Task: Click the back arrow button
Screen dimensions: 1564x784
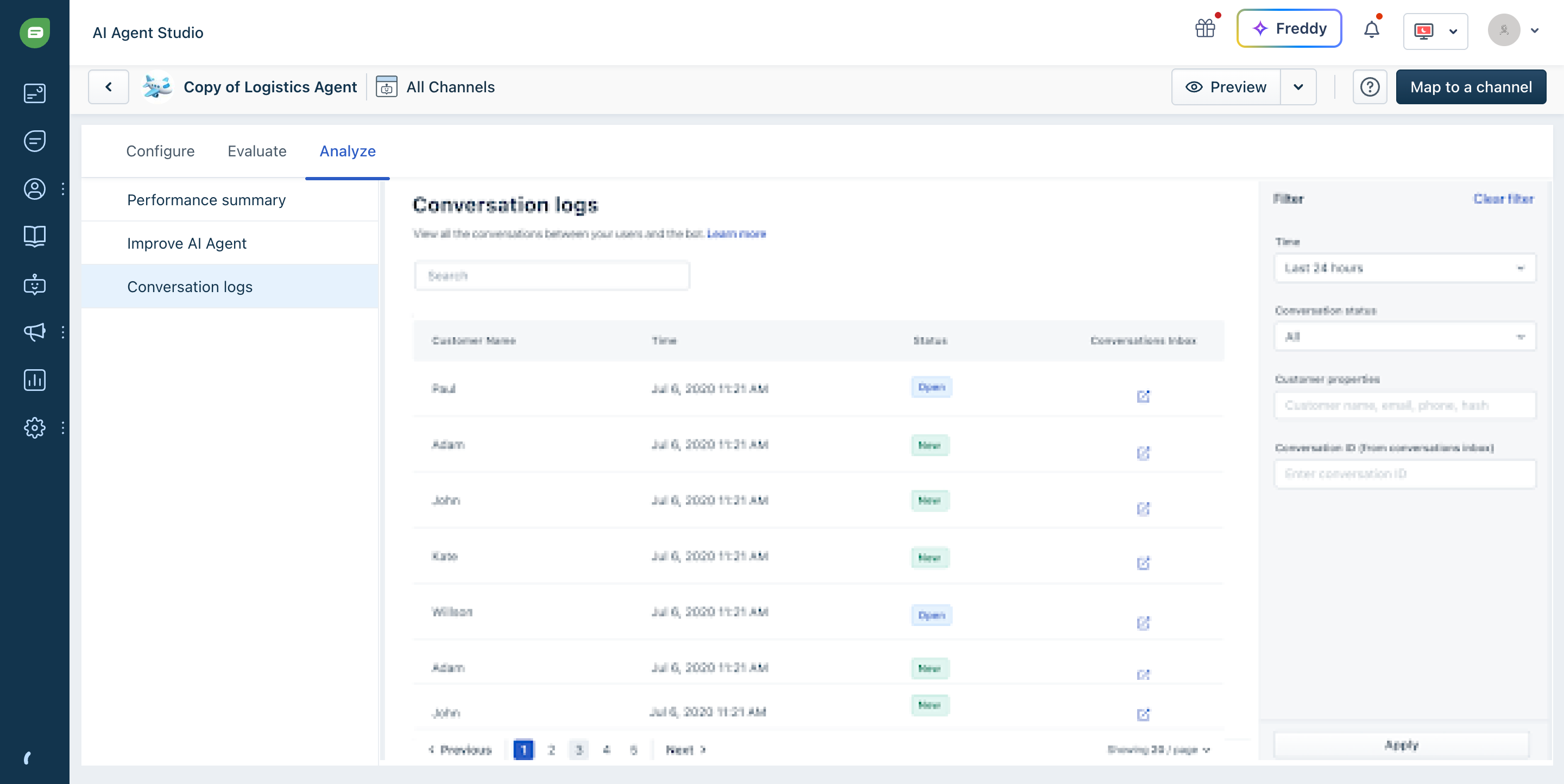Action: coord(109,87)
